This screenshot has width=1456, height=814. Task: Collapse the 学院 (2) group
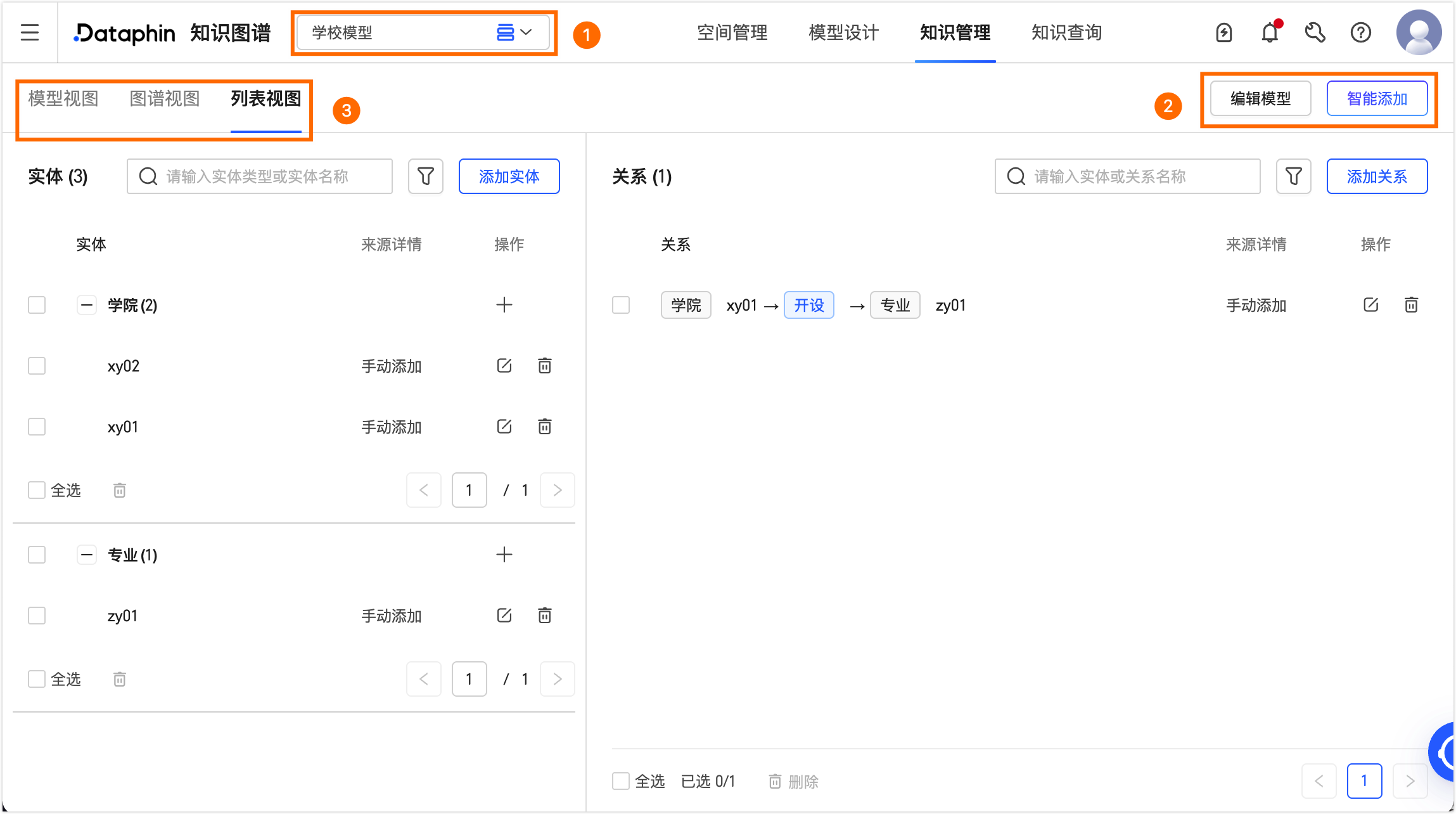87,305
